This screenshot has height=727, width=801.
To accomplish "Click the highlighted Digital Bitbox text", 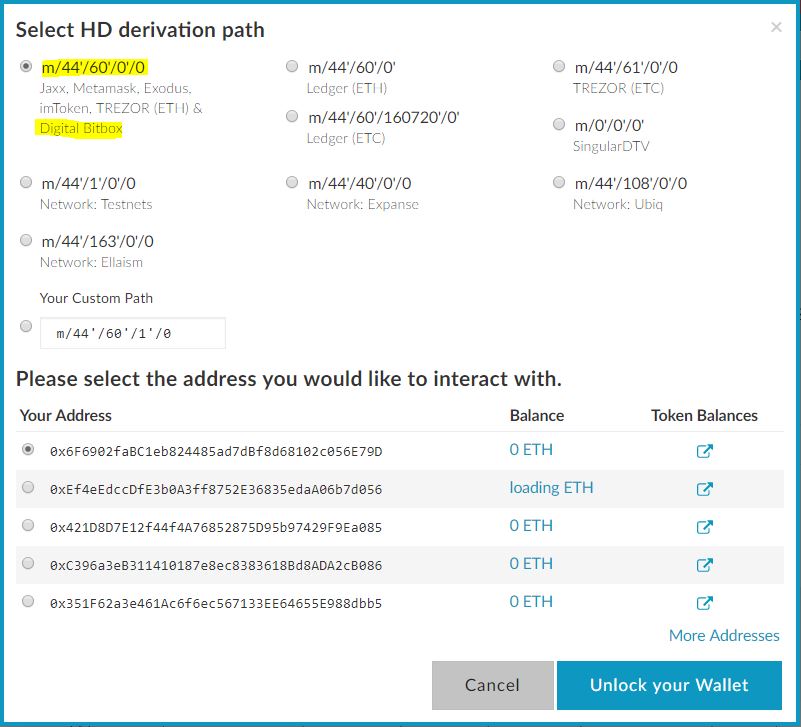I will (x=81, y=128).
